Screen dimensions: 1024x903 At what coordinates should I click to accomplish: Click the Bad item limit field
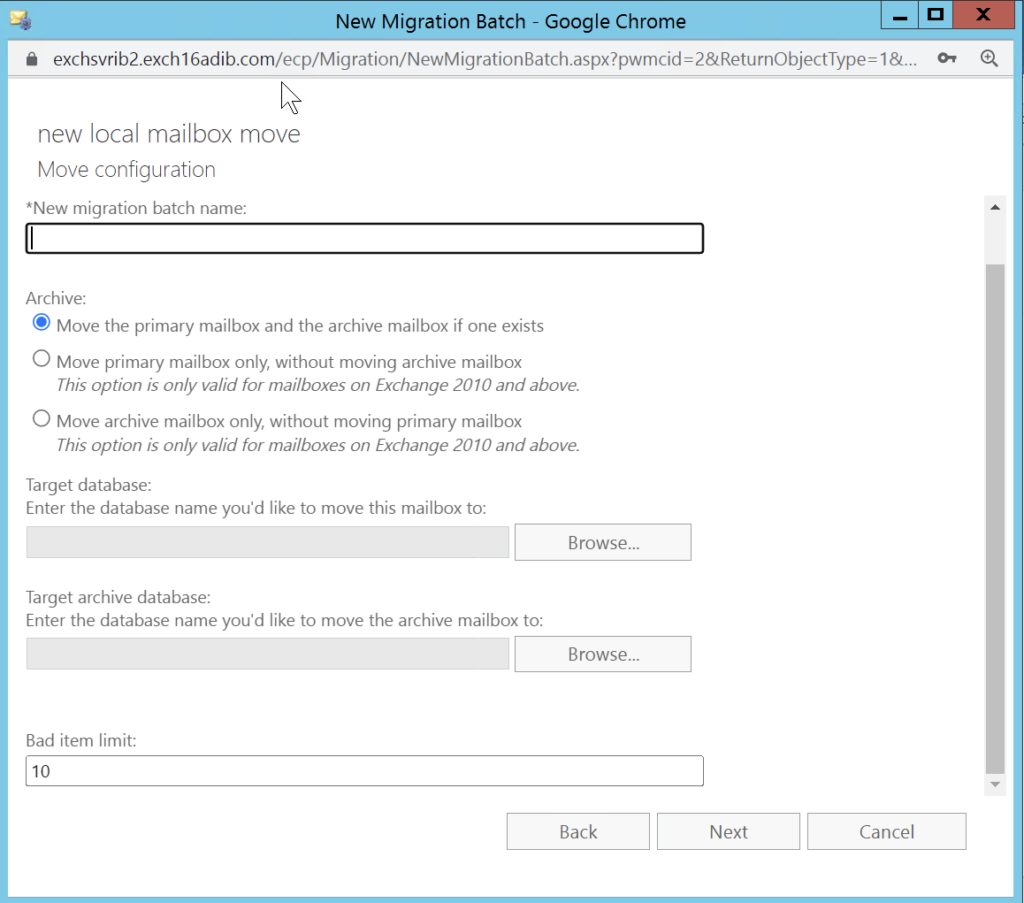[365, 771]
